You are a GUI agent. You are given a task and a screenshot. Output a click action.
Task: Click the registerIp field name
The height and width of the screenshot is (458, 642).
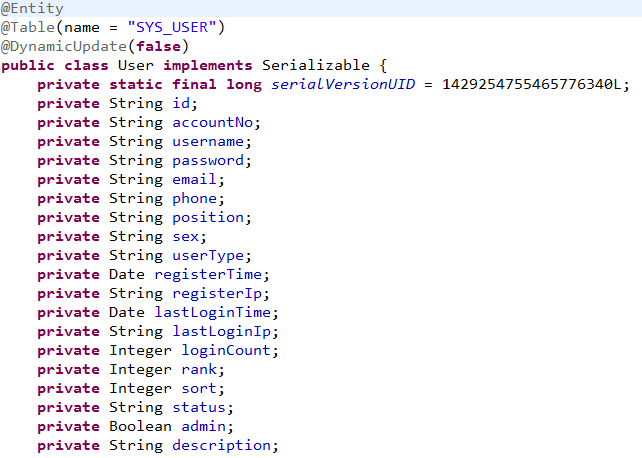(217, 293)
